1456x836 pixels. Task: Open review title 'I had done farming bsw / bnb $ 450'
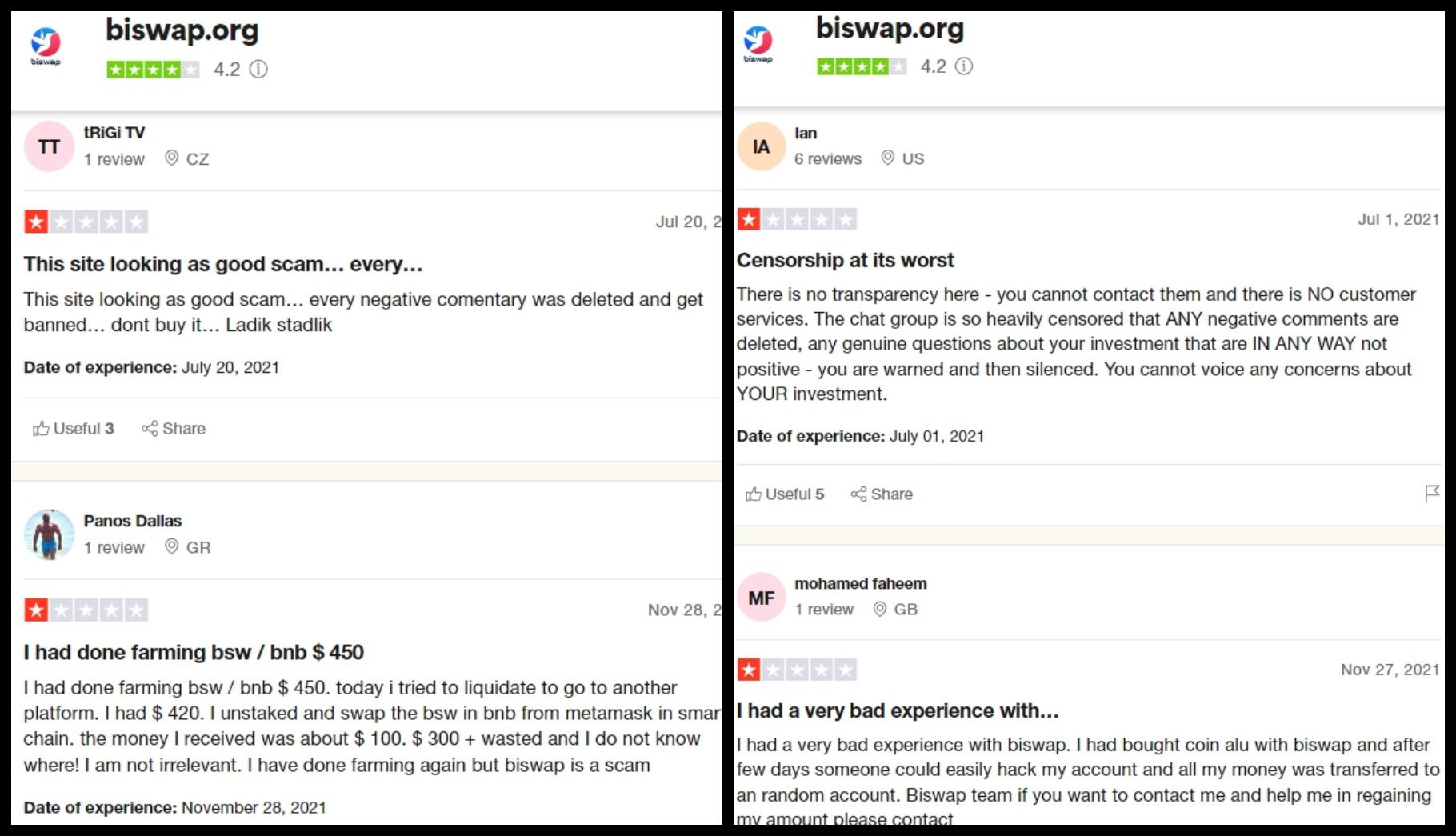click(x=194, y=653)
